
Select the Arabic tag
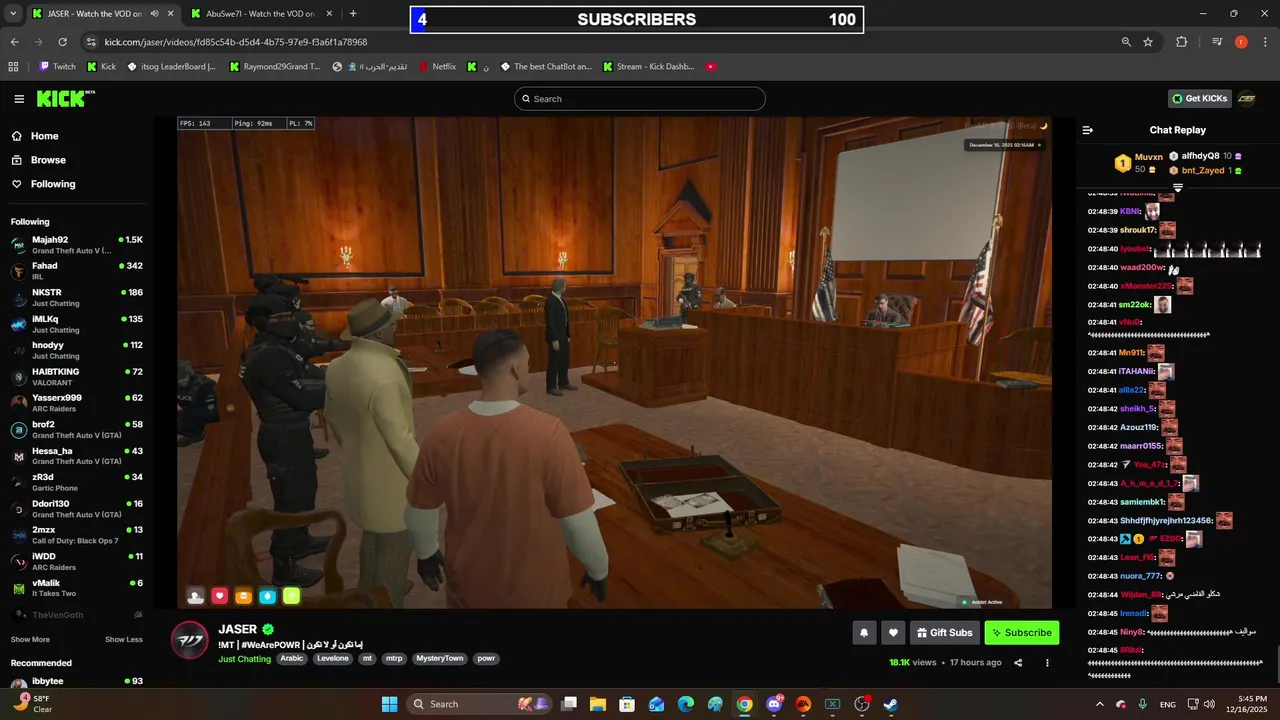click(x=291, y=659)
